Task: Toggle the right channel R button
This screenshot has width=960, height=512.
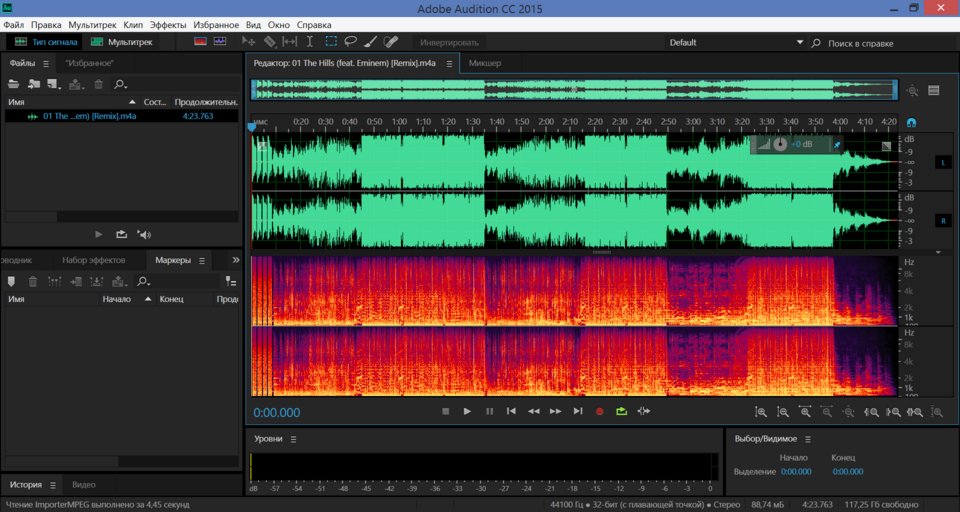Action: tap(943, 220)
